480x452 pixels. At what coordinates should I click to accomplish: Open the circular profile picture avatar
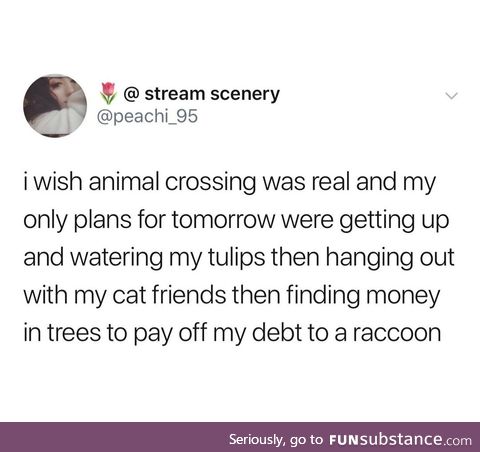click(55, 106)
